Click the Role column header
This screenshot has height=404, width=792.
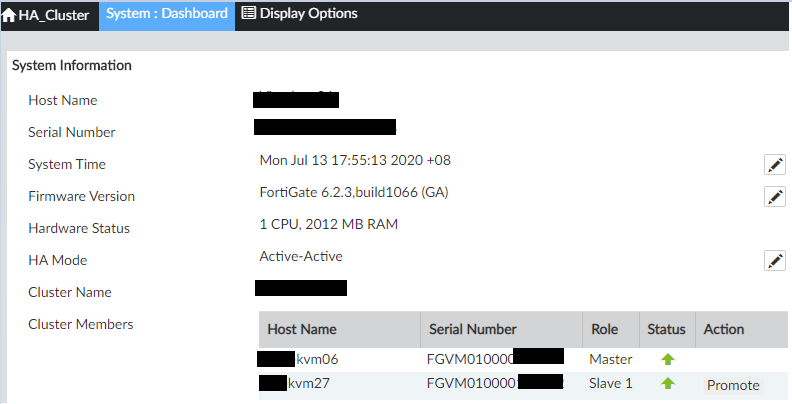603,329
